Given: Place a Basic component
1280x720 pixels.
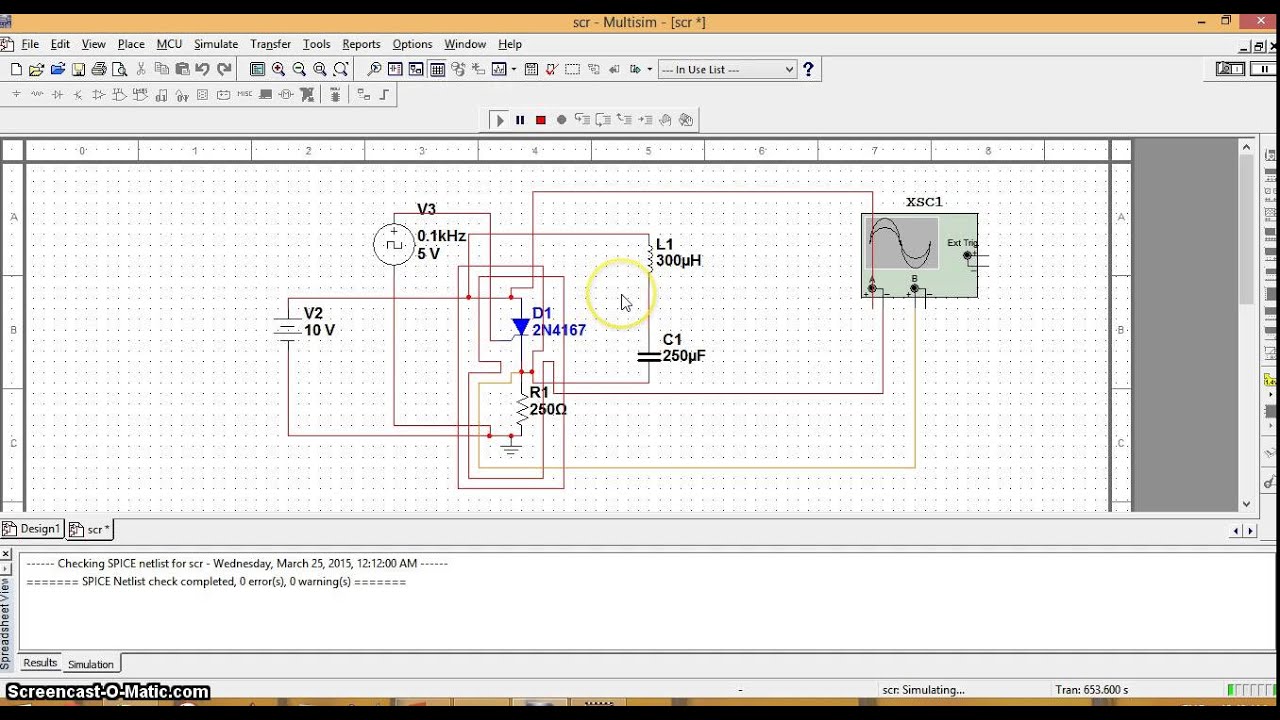Looking at the screenshot, I should [x=37, y=94].
